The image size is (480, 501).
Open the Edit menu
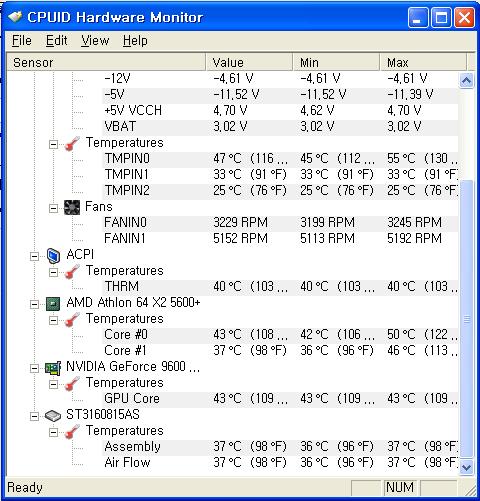click(57, 41)
